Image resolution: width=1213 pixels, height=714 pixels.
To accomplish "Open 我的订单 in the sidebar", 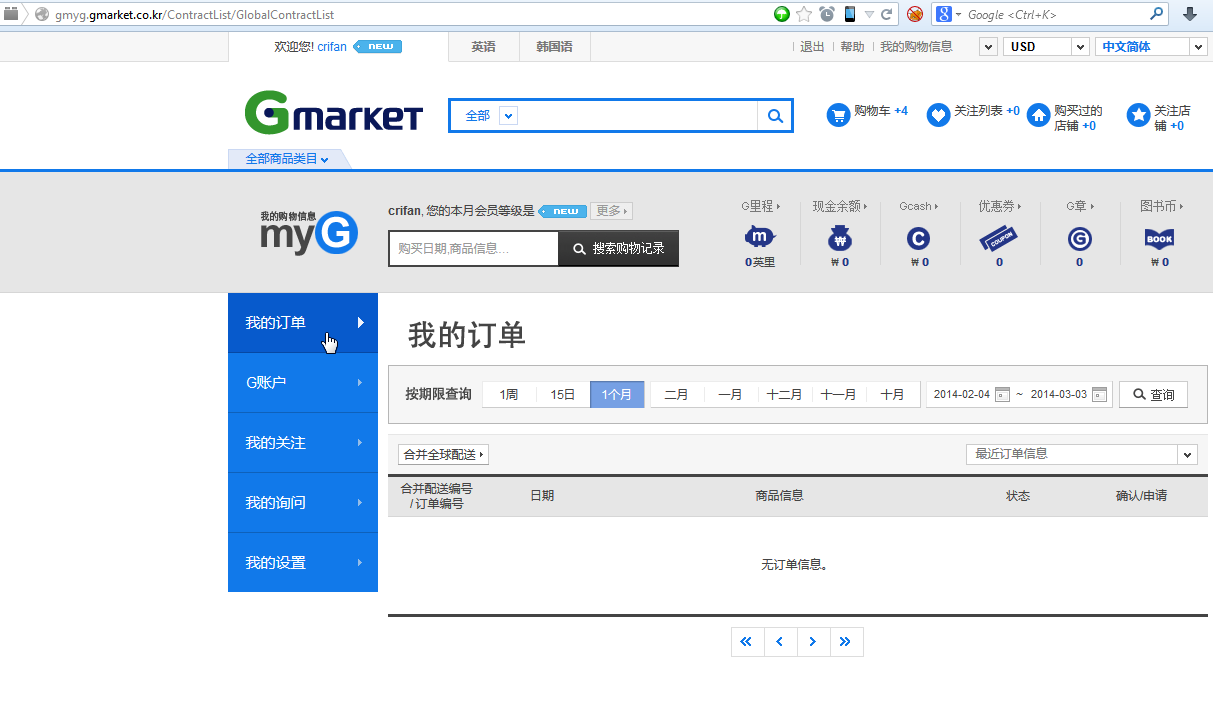I will [303, 322].
